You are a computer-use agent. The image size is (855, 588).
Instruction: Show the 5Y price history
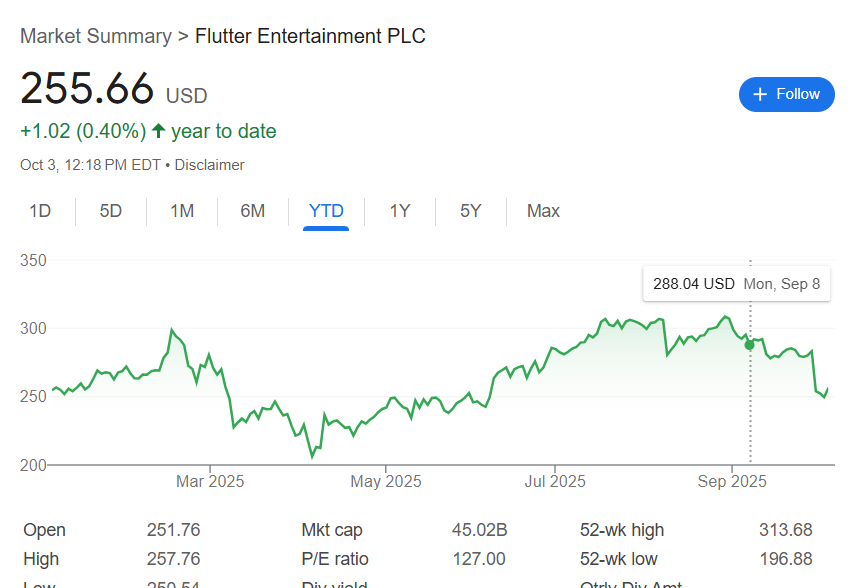coord(471,211)
